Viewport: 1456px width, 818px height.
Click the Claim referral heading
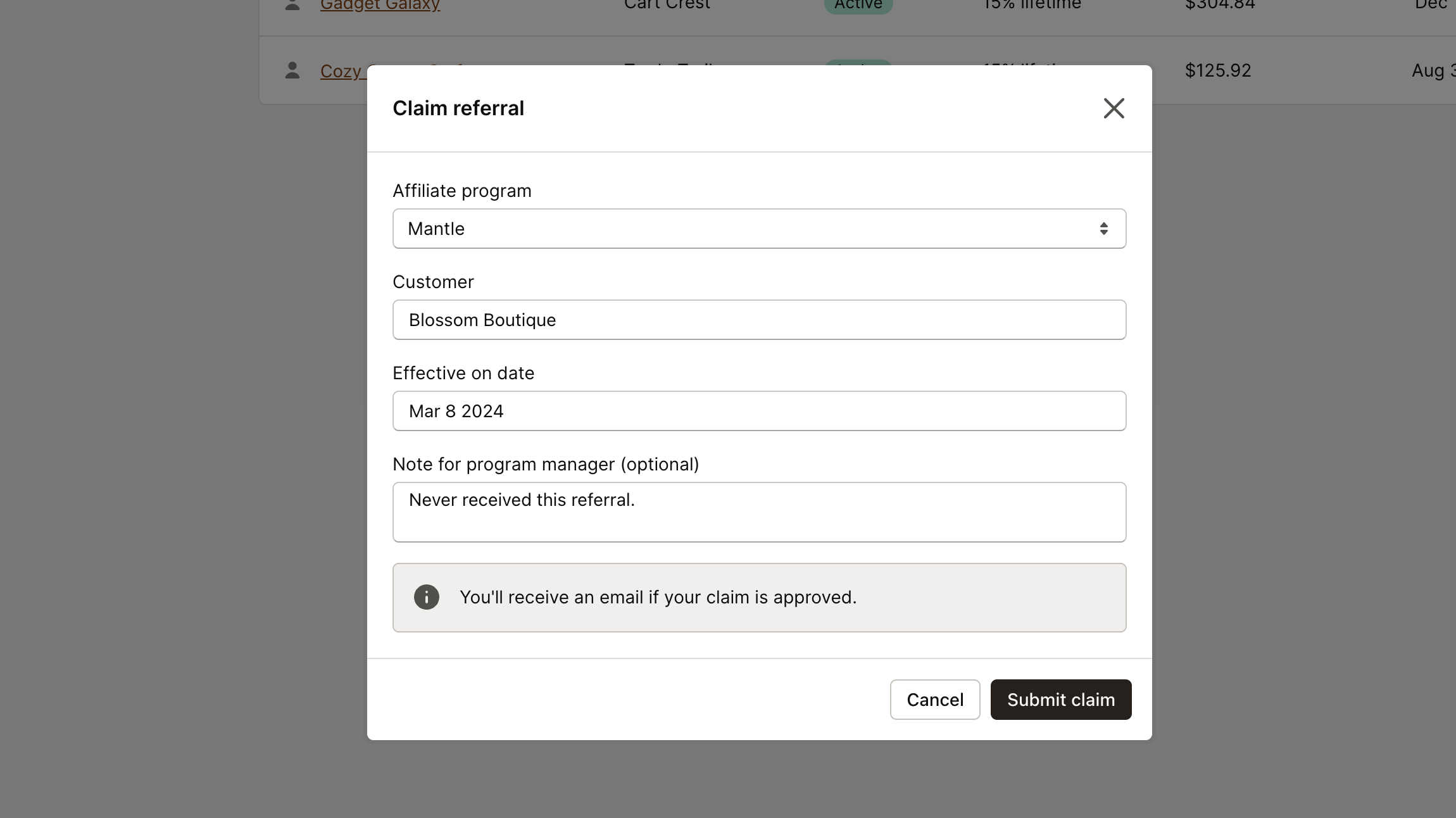(458, 108)
